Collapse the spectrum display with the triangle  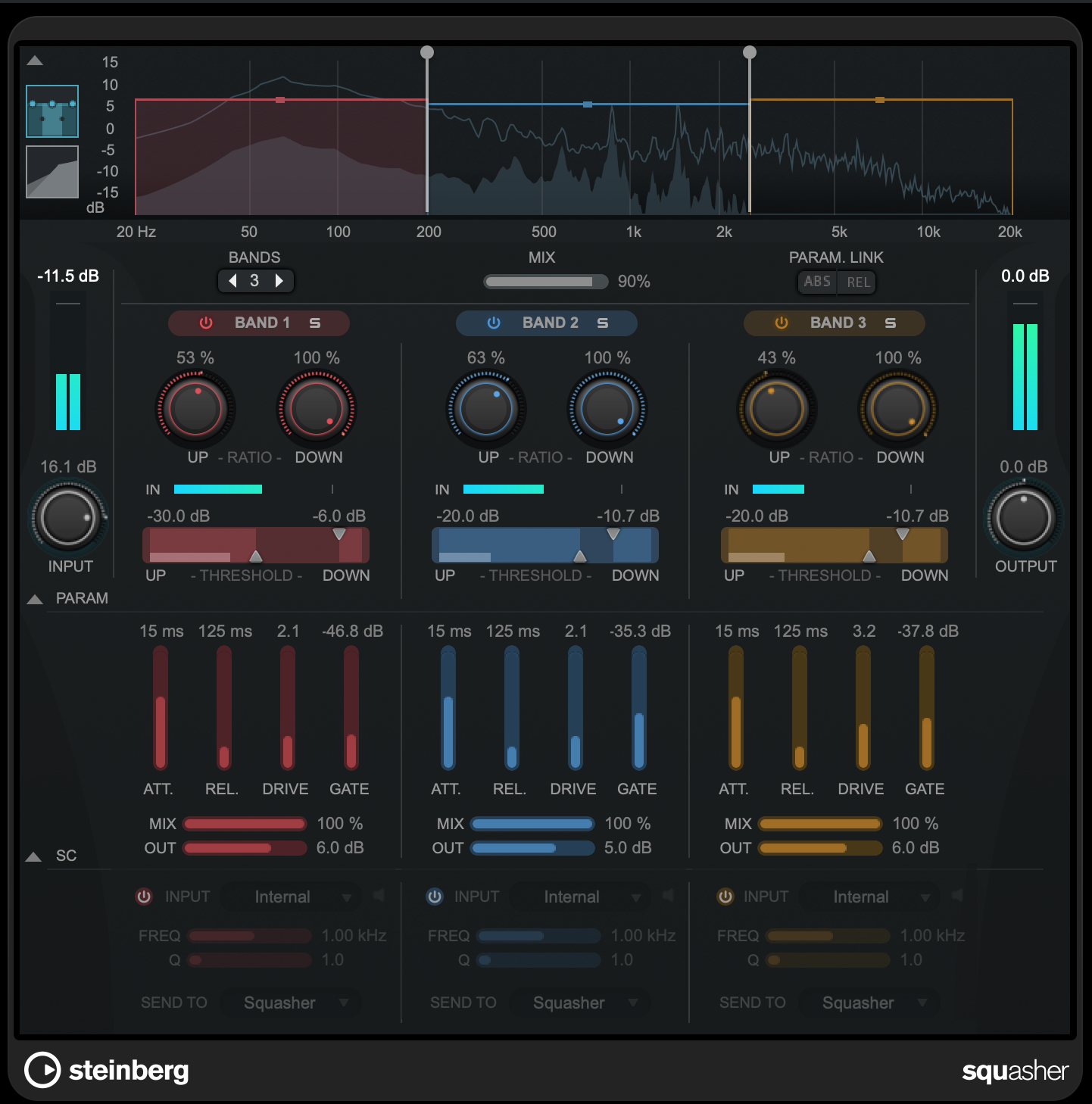point(35,61)
